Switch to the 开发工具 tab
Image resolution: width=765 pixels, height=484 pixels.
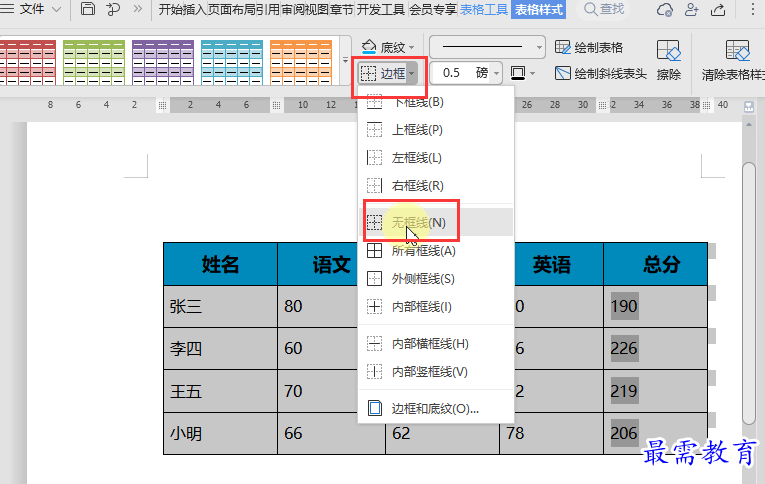(x=381, y=9)
